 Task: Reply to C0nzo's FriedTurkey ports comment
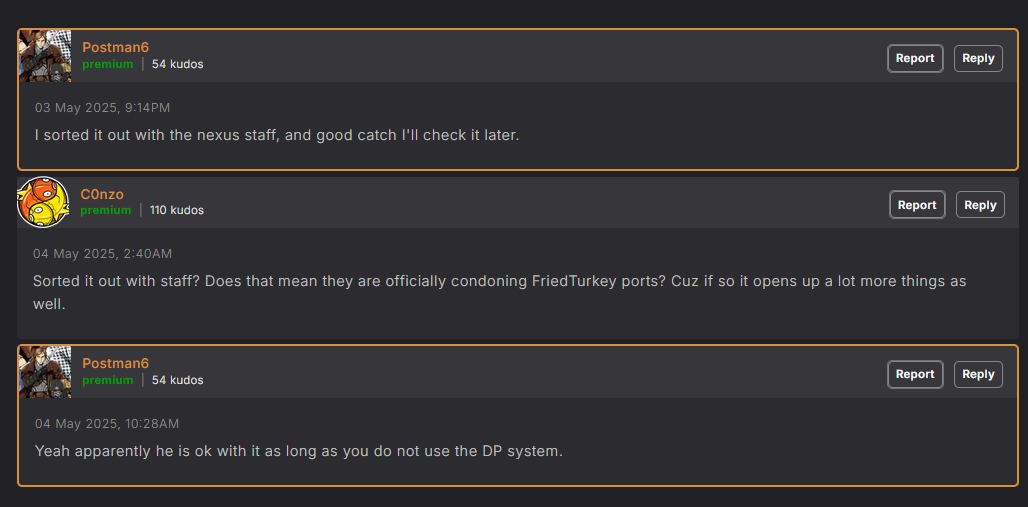(x=980, y=205)
